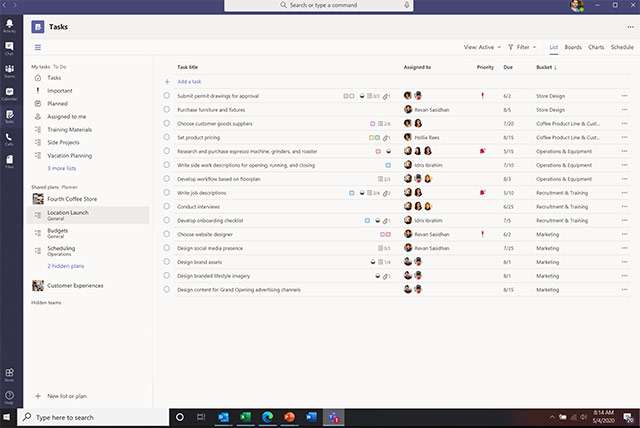640x428 pixels.
Task: Click the 'Search or type a command' box
Action: tap(322, 6)
